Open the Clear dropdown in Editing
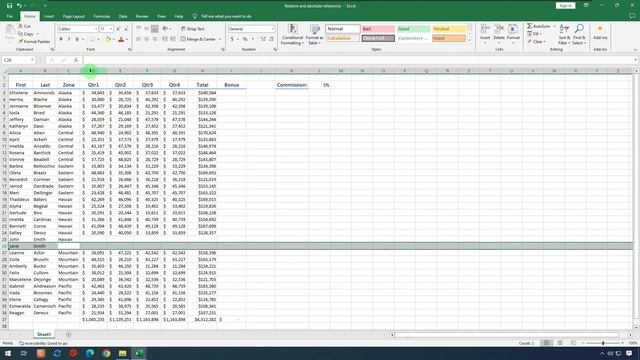The width and height of the screenshot is (640, 360). [536, 41]
